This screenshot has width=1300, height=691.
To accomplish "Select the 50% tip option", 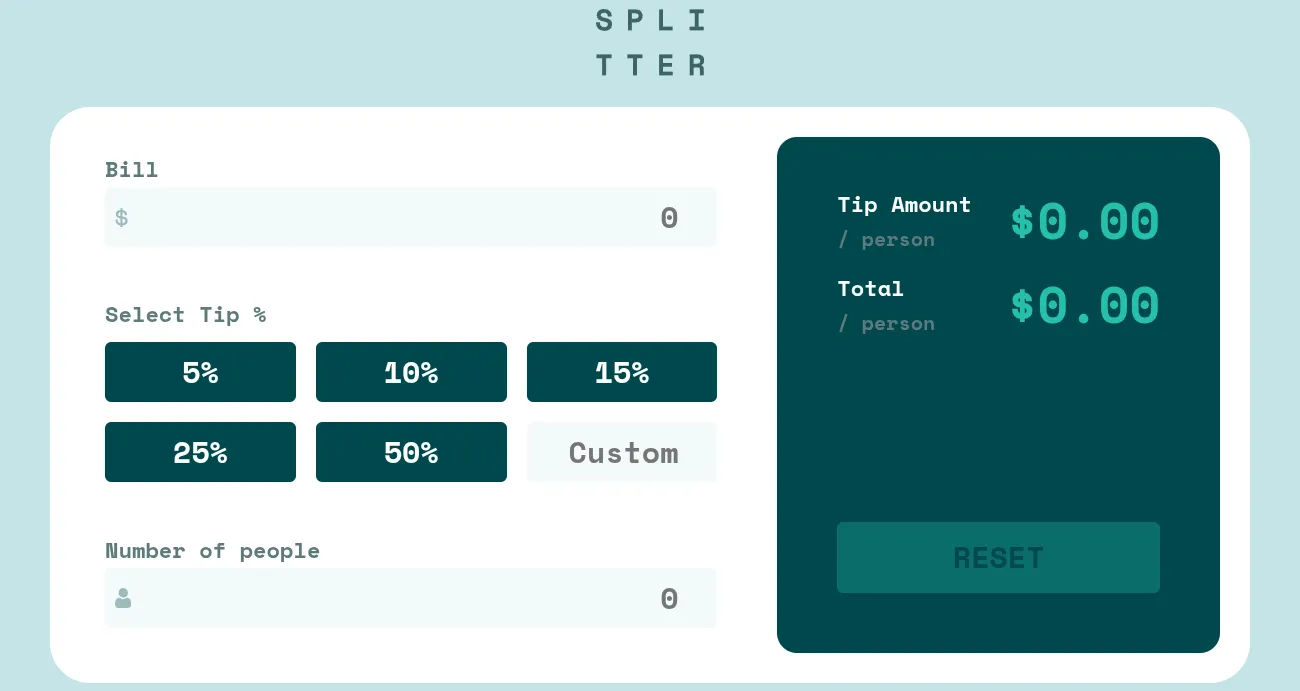I will click(x=411, y=452).
